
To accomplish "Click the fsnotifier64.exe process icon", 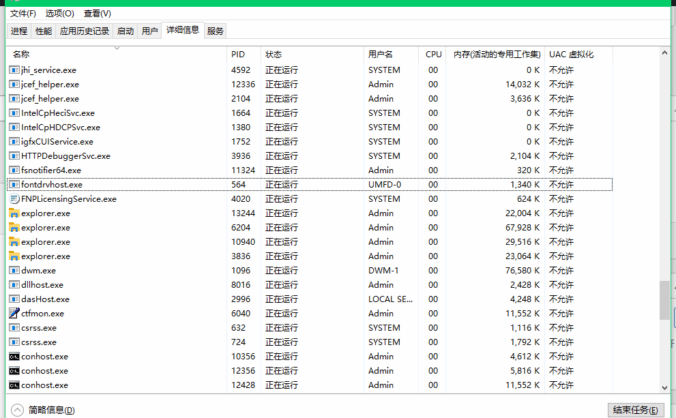I will coord(14,170).
